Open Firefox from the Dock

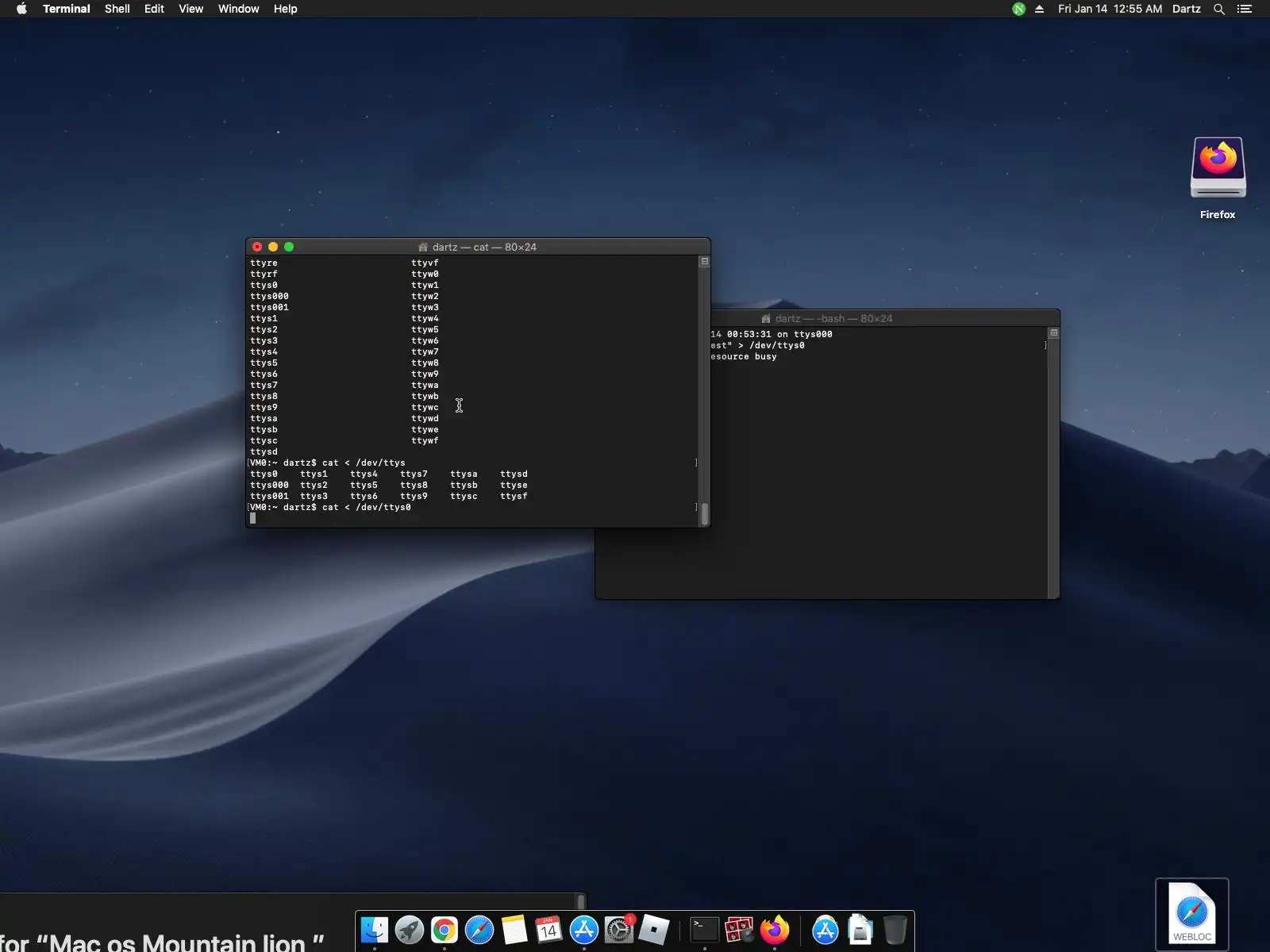point(775,930)
